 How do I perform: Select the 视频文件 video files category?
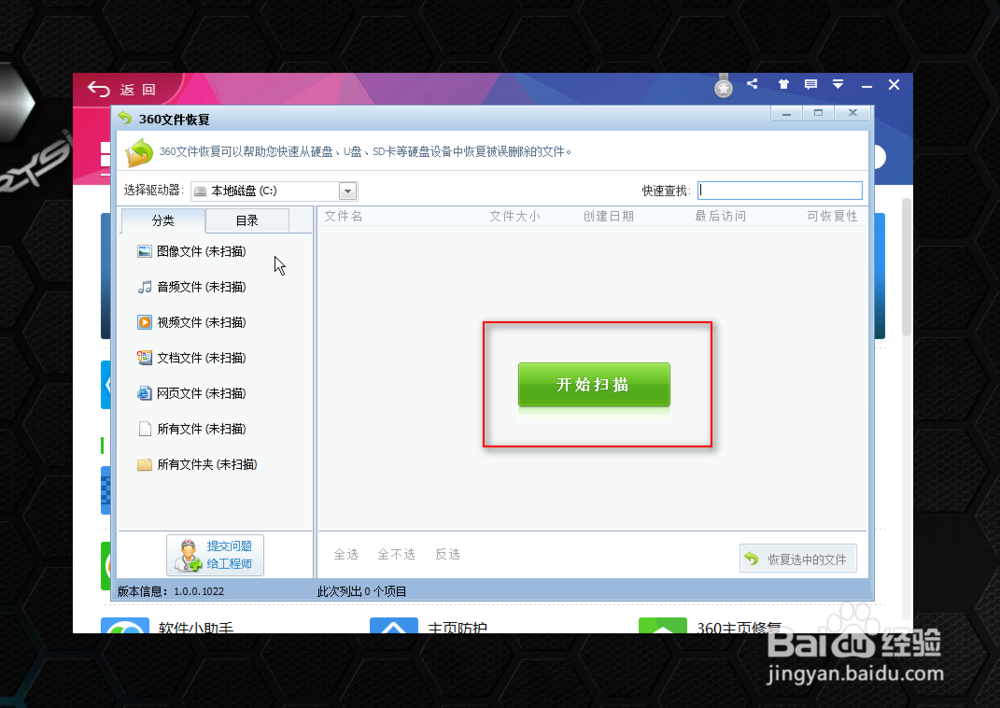click(x=195, y=322)
